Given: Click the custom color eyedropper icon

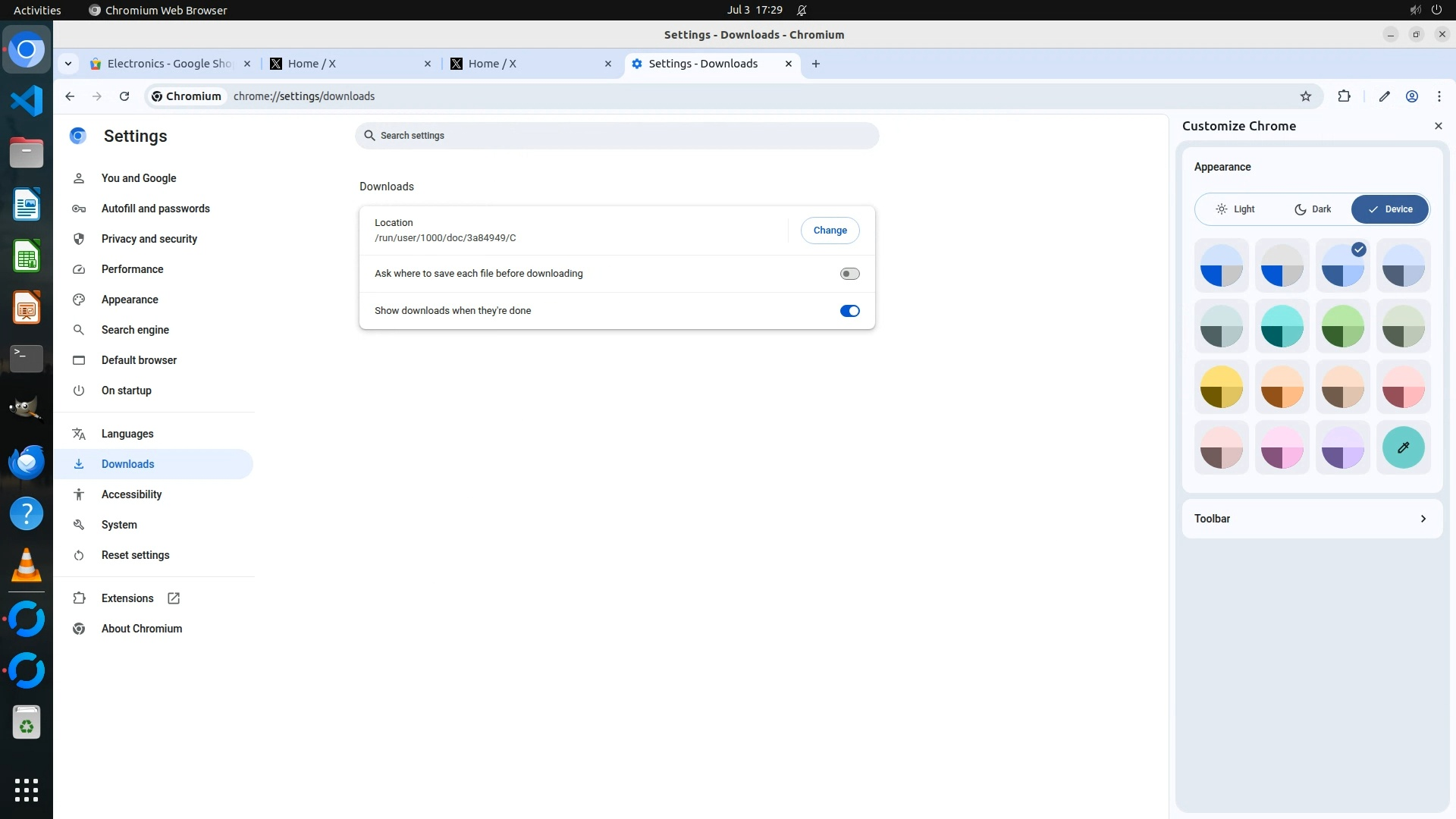Looking at the screenshot, I should click(1403, 447).
